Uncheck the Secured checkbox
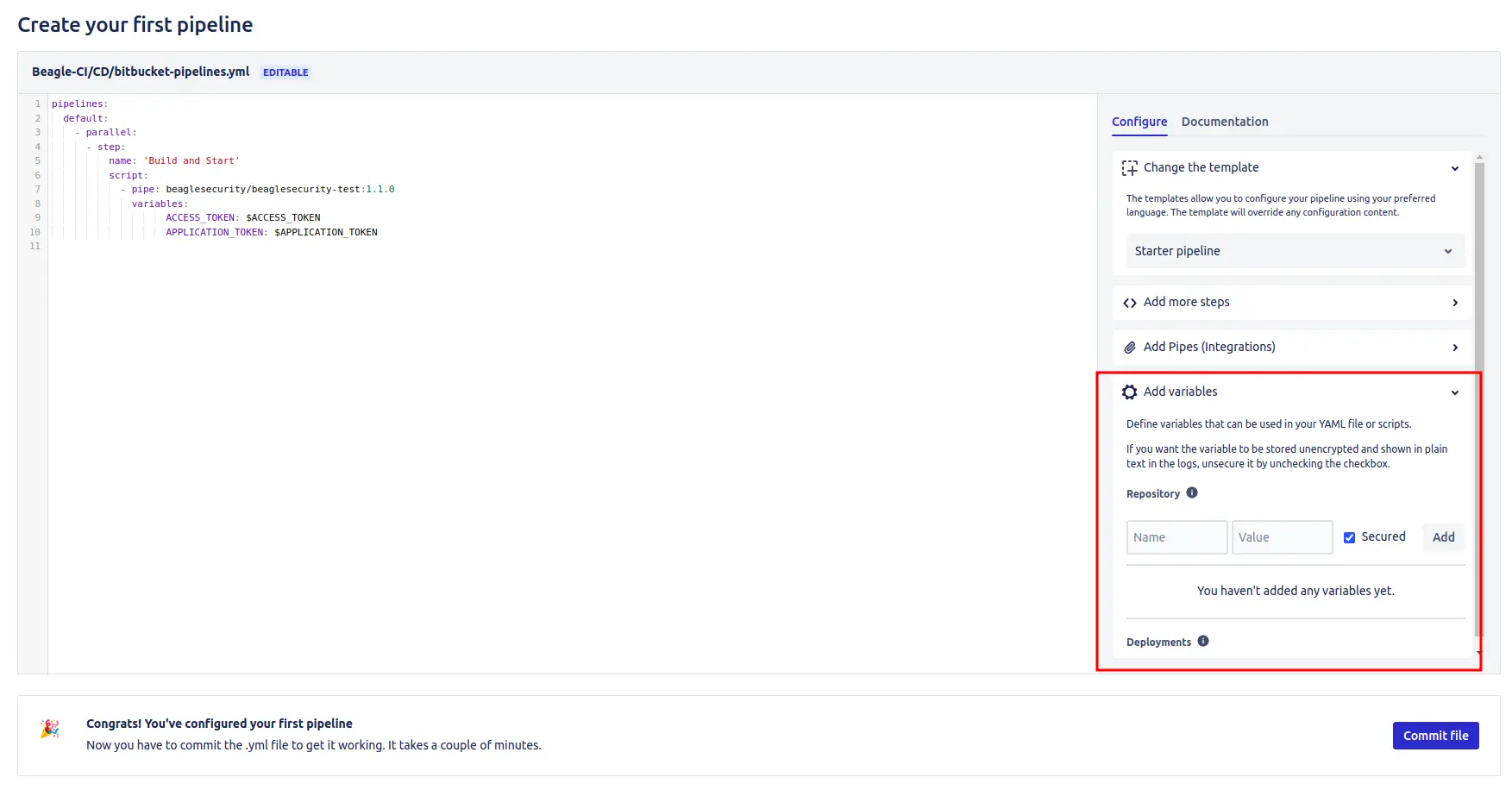Screen dimensions: 1512x790 point(1349,538)
